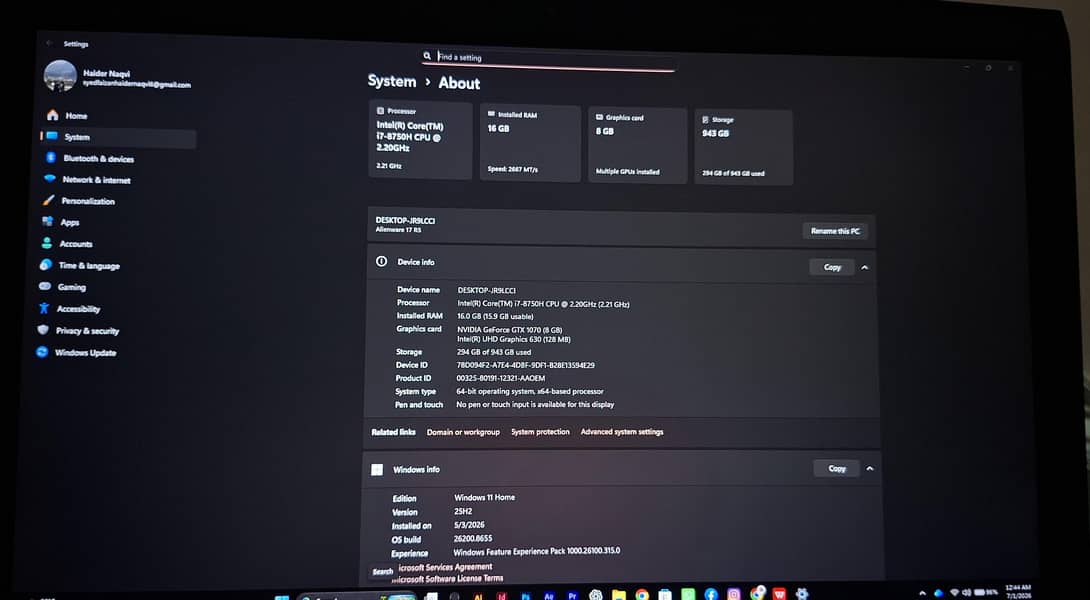Click the System breadcrumb link
This screenshot has height=600, width=1090.
coord(392,81)
